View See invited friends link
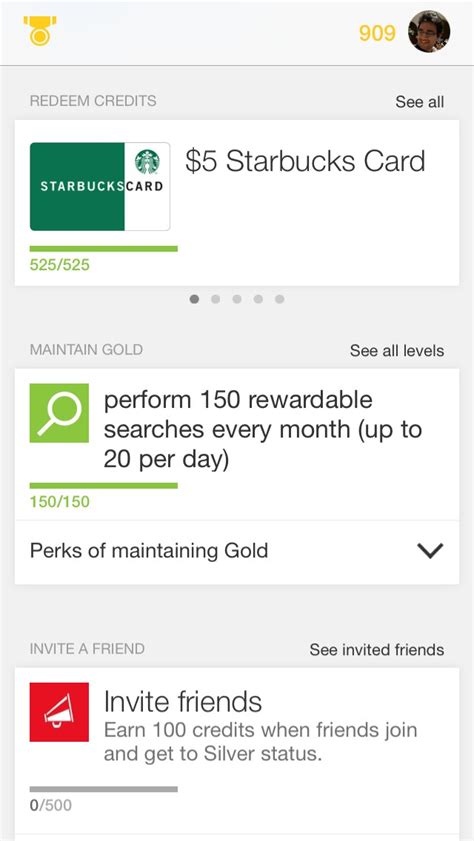474x841 pixels. pos(377,650)
